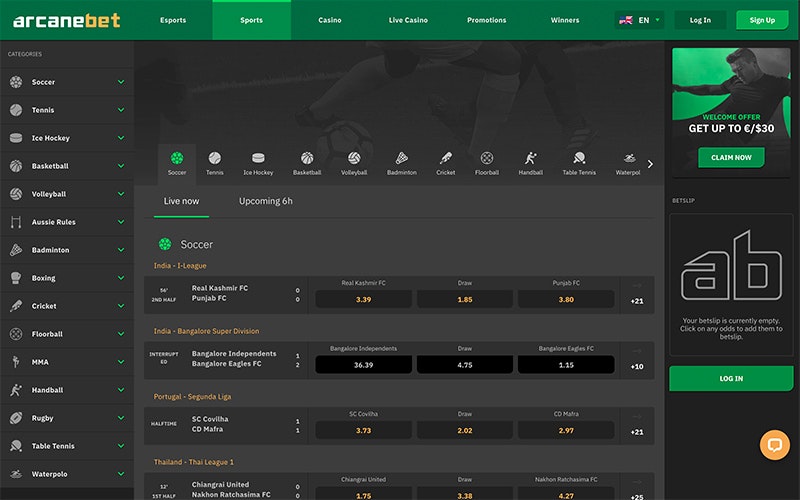Choose the Cricket bat icon in carousel
Image resolution: width=800 pixels, height=500 pixels.
[x=446, y=158]
